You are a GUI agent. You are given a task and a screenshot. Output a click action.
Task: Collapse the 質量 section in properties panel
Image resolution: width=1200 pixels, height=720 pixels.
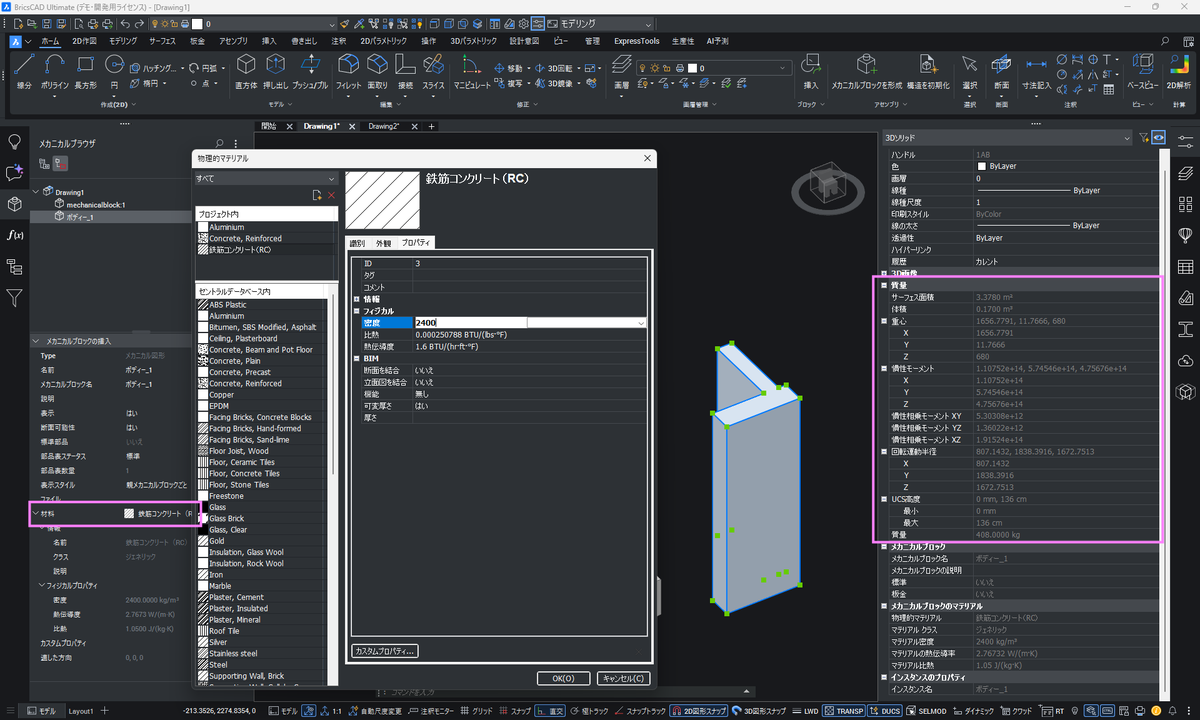[x=884, y=285]
